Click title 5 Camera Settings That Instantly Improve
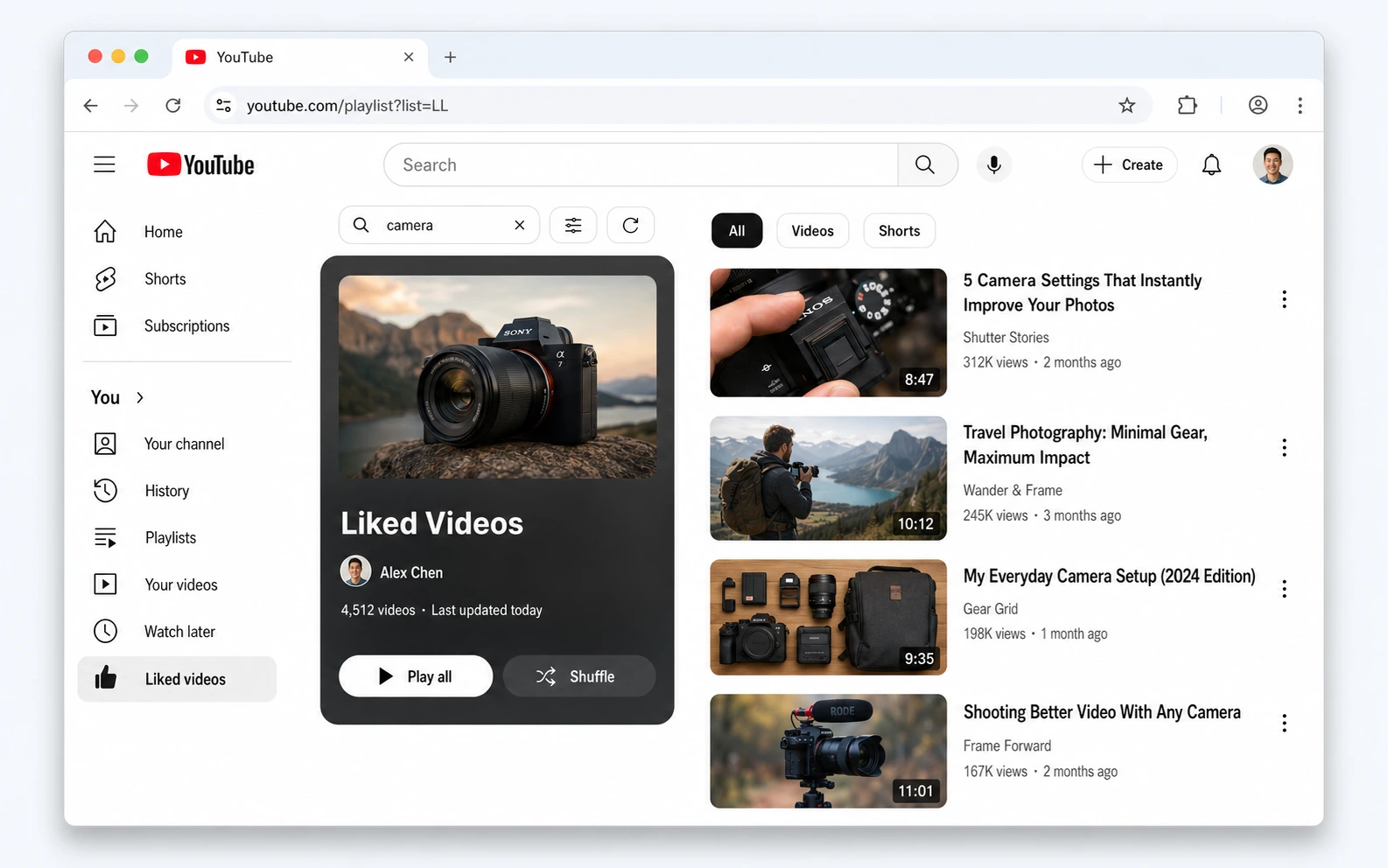Viewport: 1388px width, 868px height. [1082, 292]
